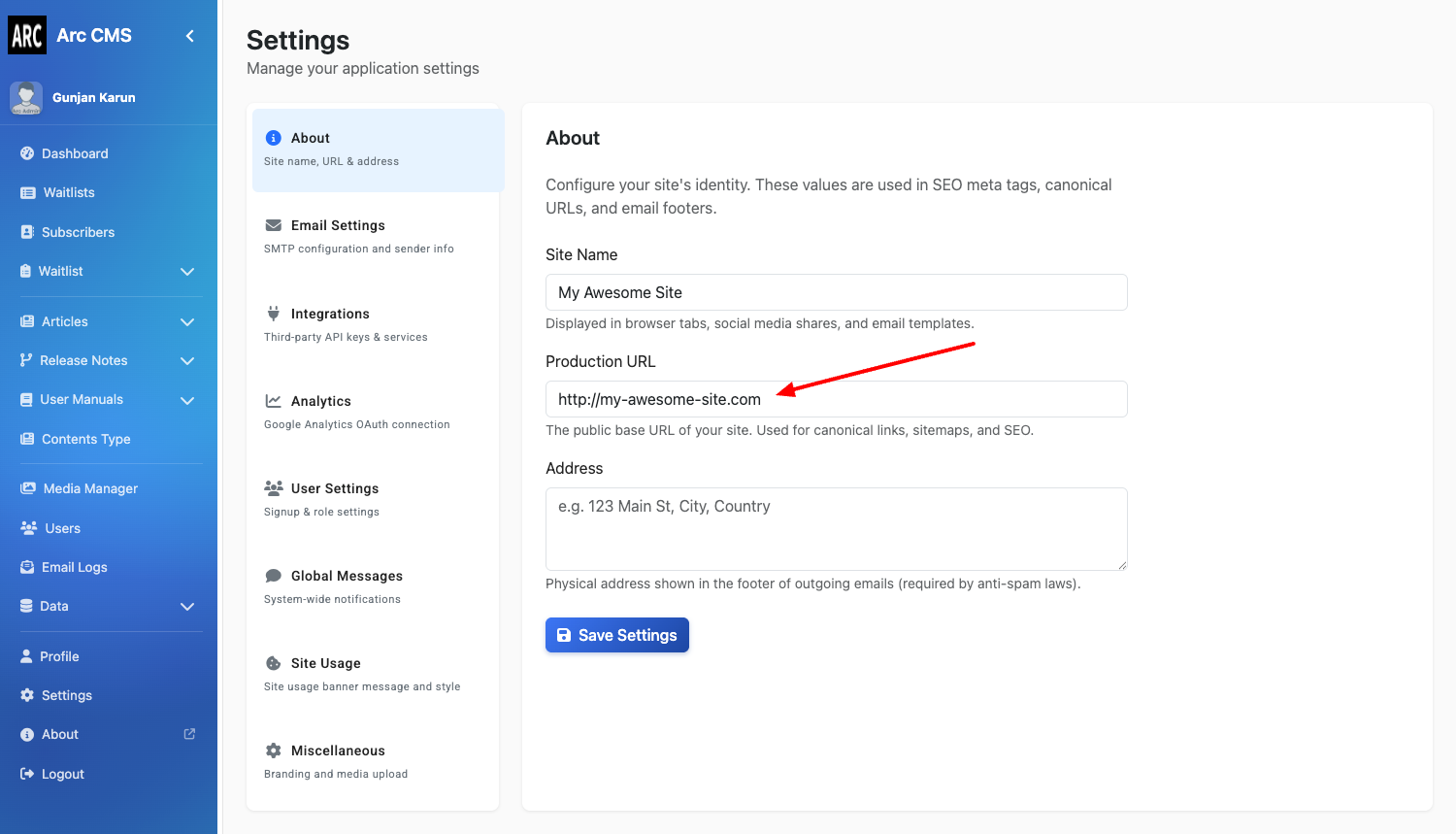Expand the Articles submenu chevron
The width and height of the screenshot is (1456, 834).
click(x=187, y=322)
